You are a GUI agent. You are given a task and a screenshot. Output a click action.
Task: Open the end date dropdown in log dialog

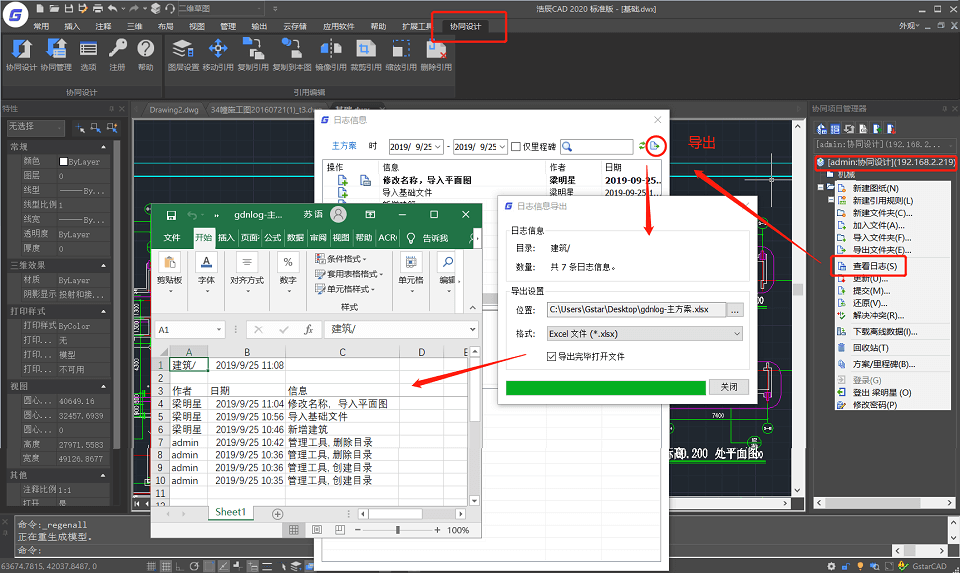coord(502,147)
